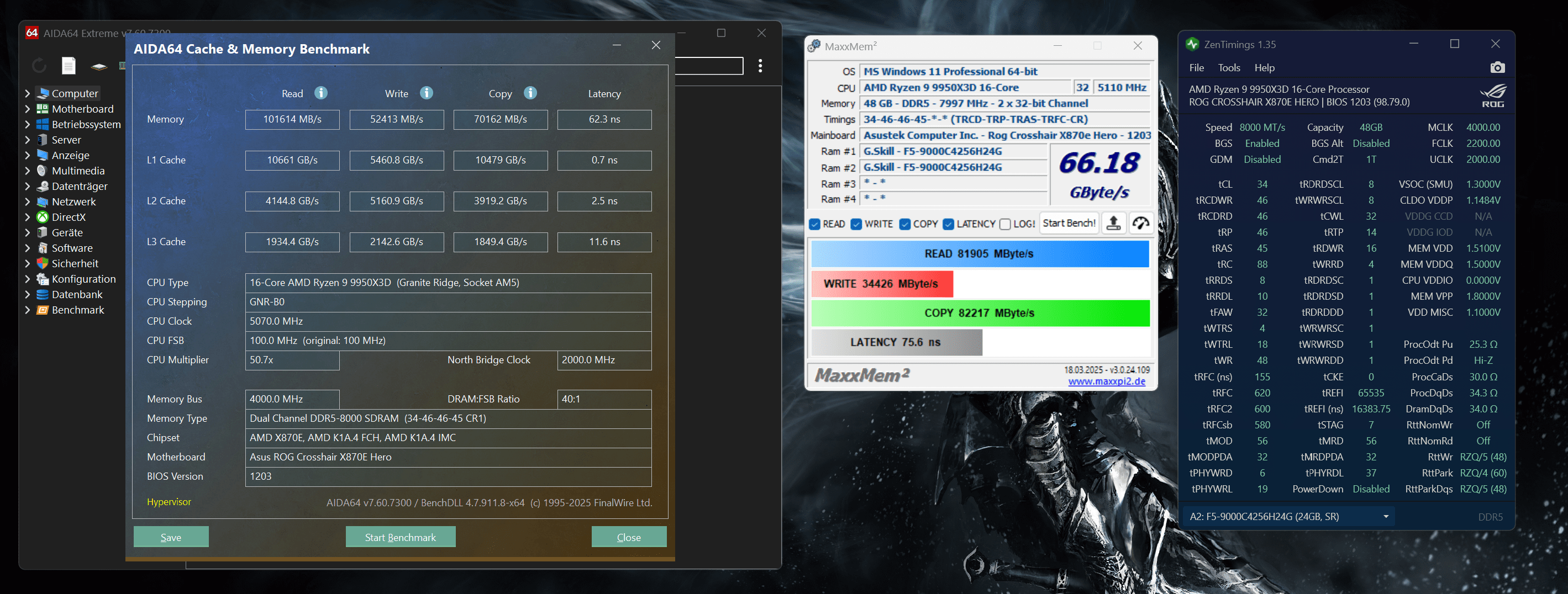Viewport: 1568px width, 594px height.
Task: Click the AIDA64 app icon in title bar
Action: click(31, 33)
